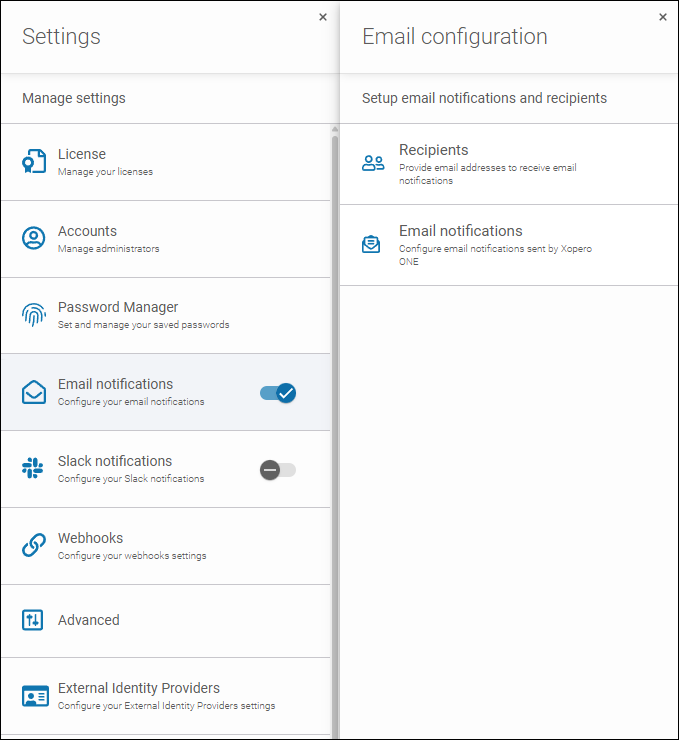This screenshot has height=740, width=679.
Task: Turn off the Email notifications toggle
Action: (x=278, y=393)
